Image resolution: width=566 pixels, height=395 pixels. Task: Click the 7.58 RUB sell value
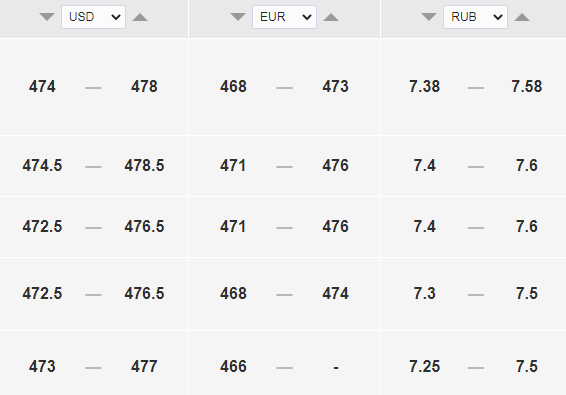[527, 87]
